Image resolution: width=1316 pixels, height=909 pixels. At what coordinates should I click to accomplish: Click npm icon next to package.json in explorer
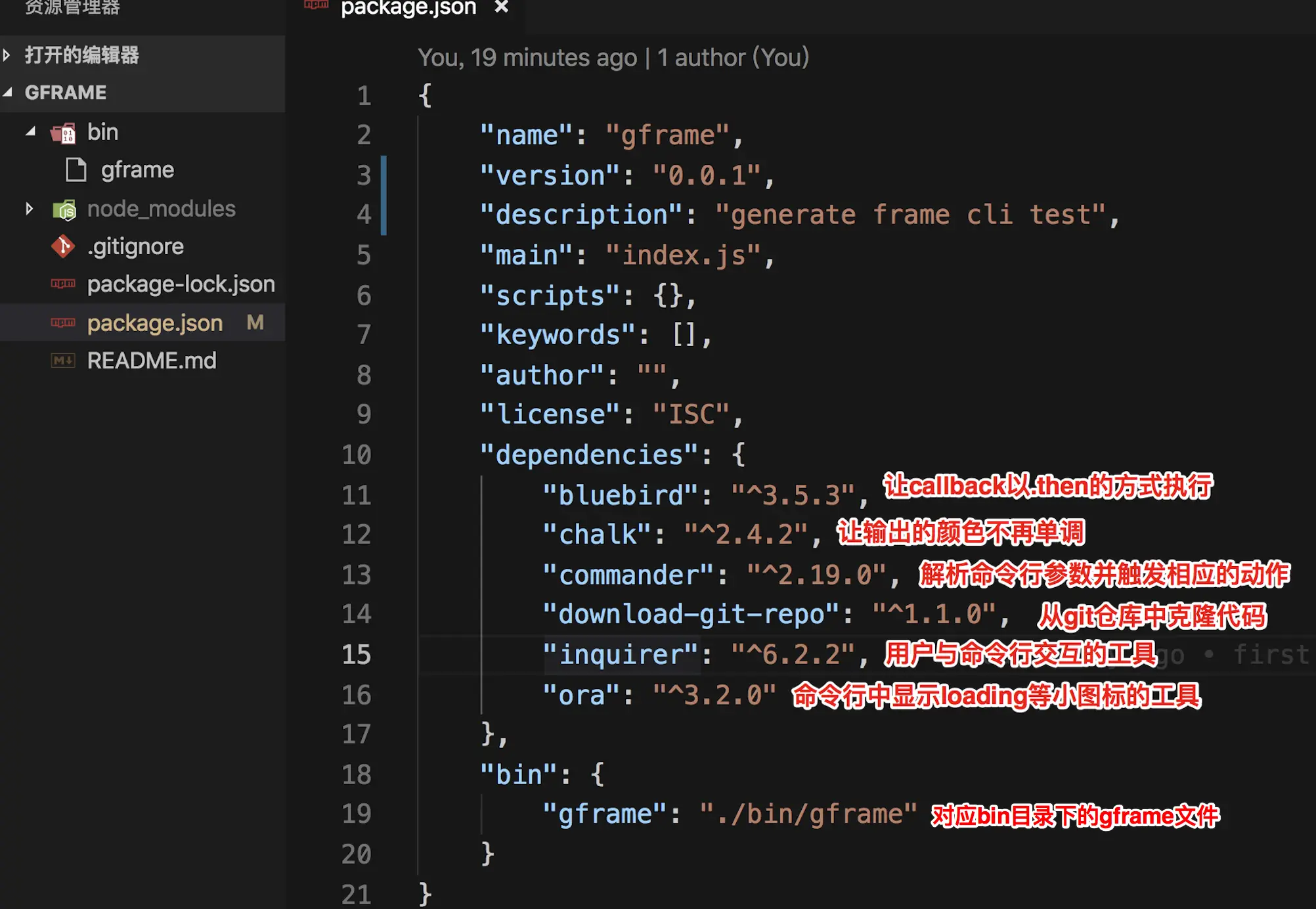tap(63, 322)
